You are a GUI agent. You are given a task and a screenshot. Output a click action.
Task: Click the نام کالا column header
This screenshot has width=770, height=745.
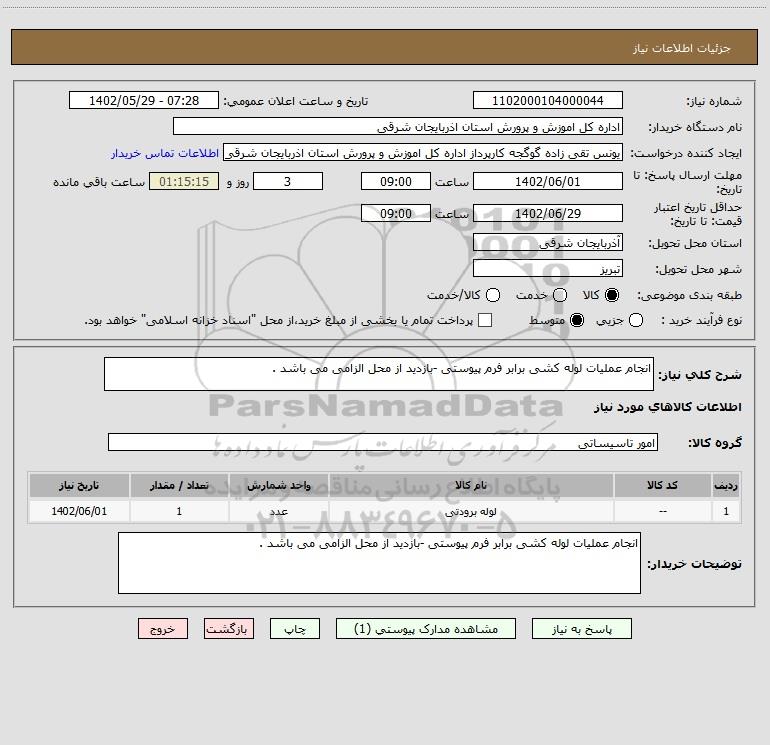[x=471, y=486]
